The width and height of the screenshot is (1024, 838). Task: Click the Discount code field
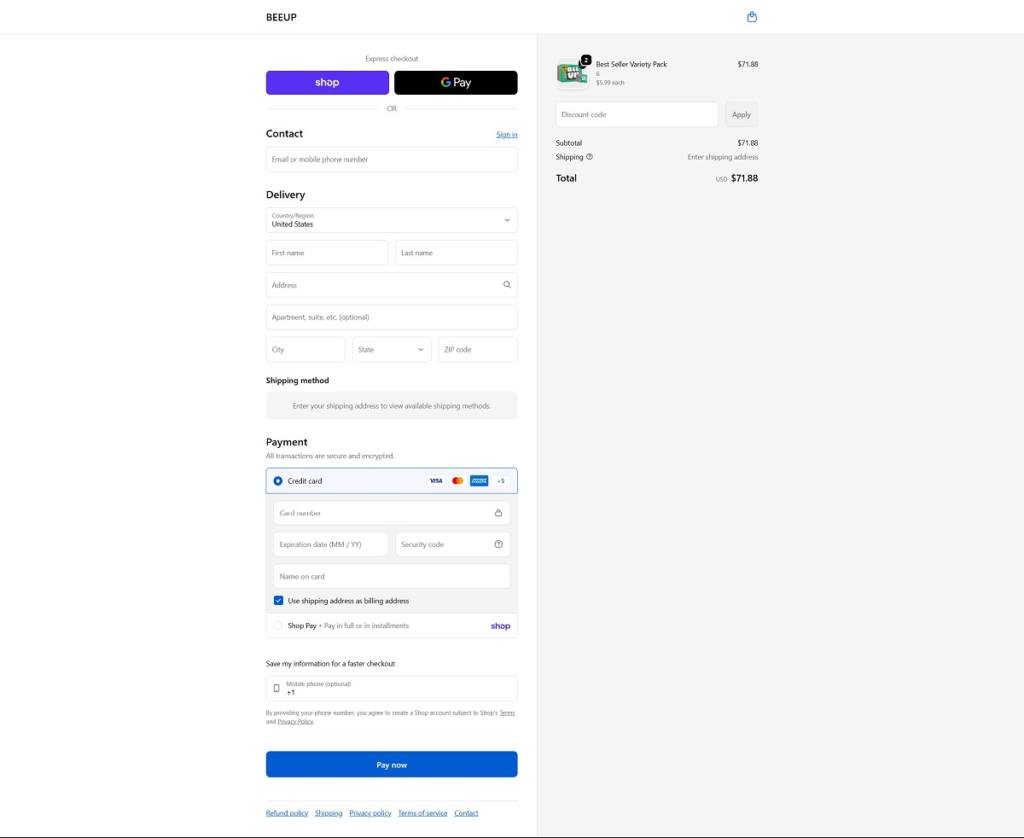pos(636,115)
